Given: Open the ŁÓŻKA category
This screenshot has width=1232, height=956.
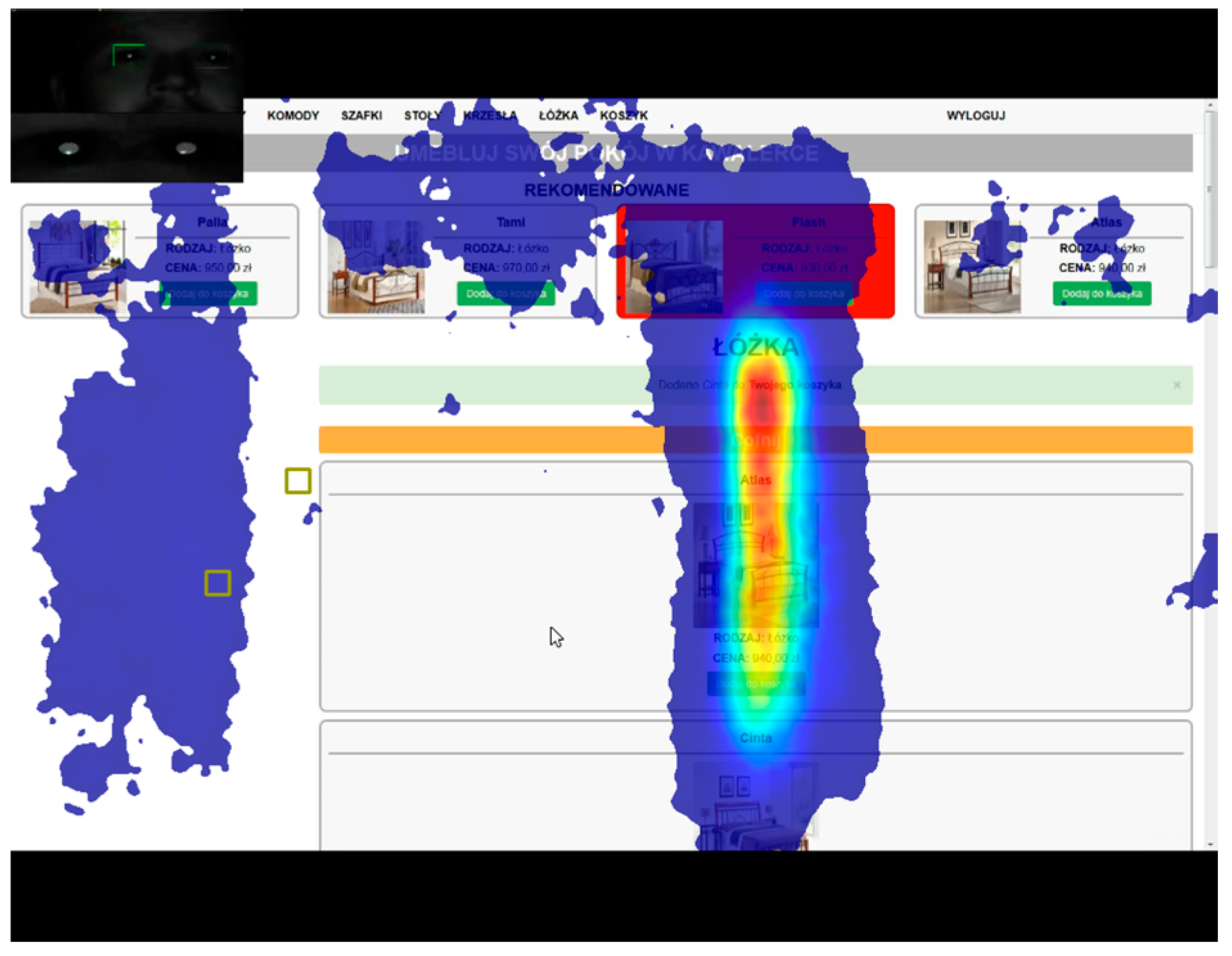Looking at the screenshot, I should click(x=558, y=116).
